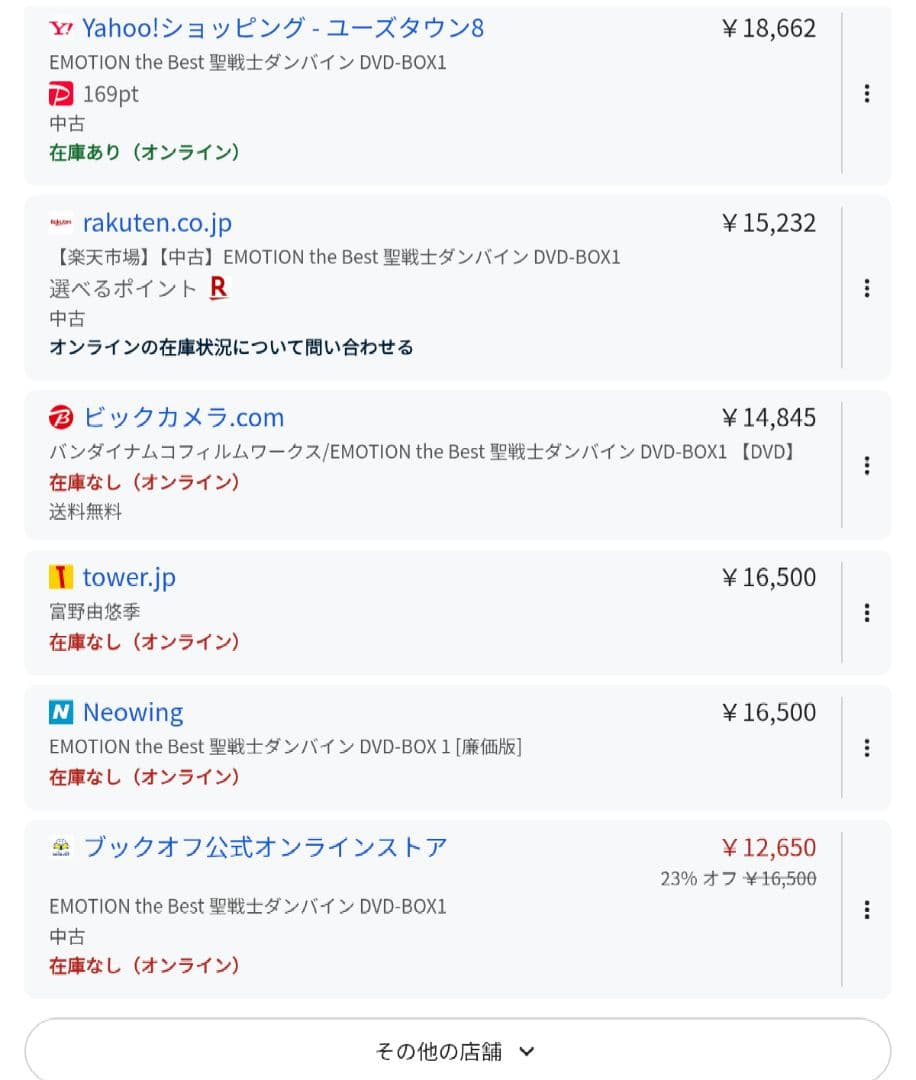Click the Neowing N logo icon
This screenshot has width=916, height=1080.
point(61,712)
